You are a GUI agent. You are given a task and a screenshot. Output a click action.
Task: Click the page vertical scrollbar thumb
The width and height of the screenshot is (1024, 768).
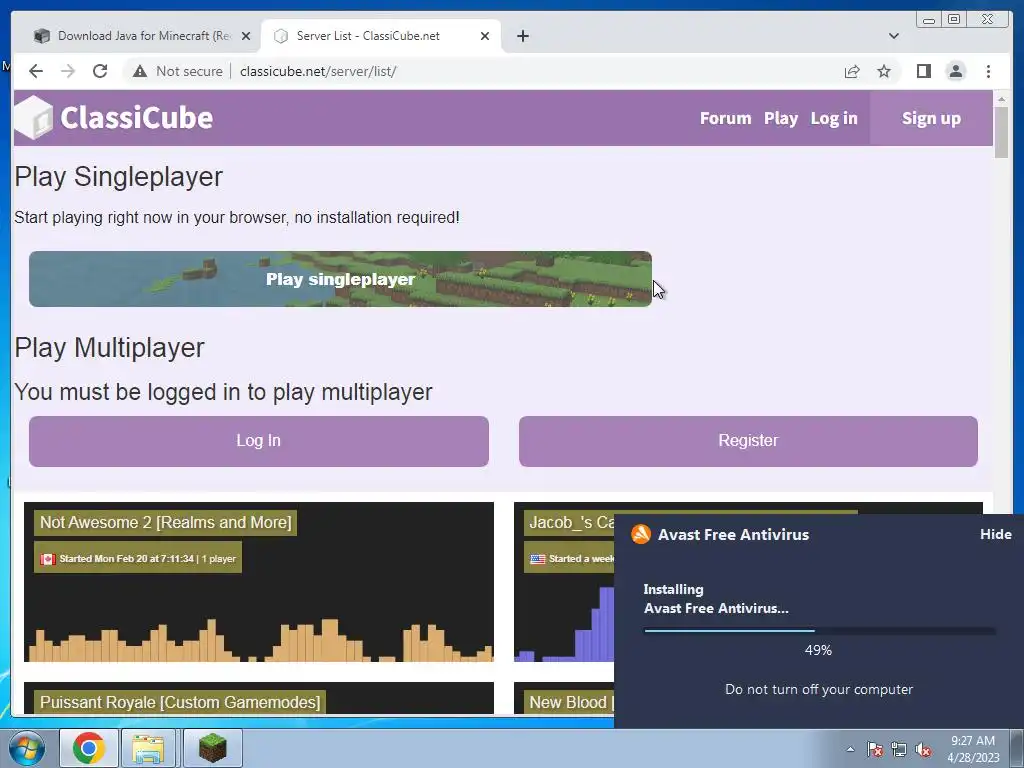(x=1001, y=131)
